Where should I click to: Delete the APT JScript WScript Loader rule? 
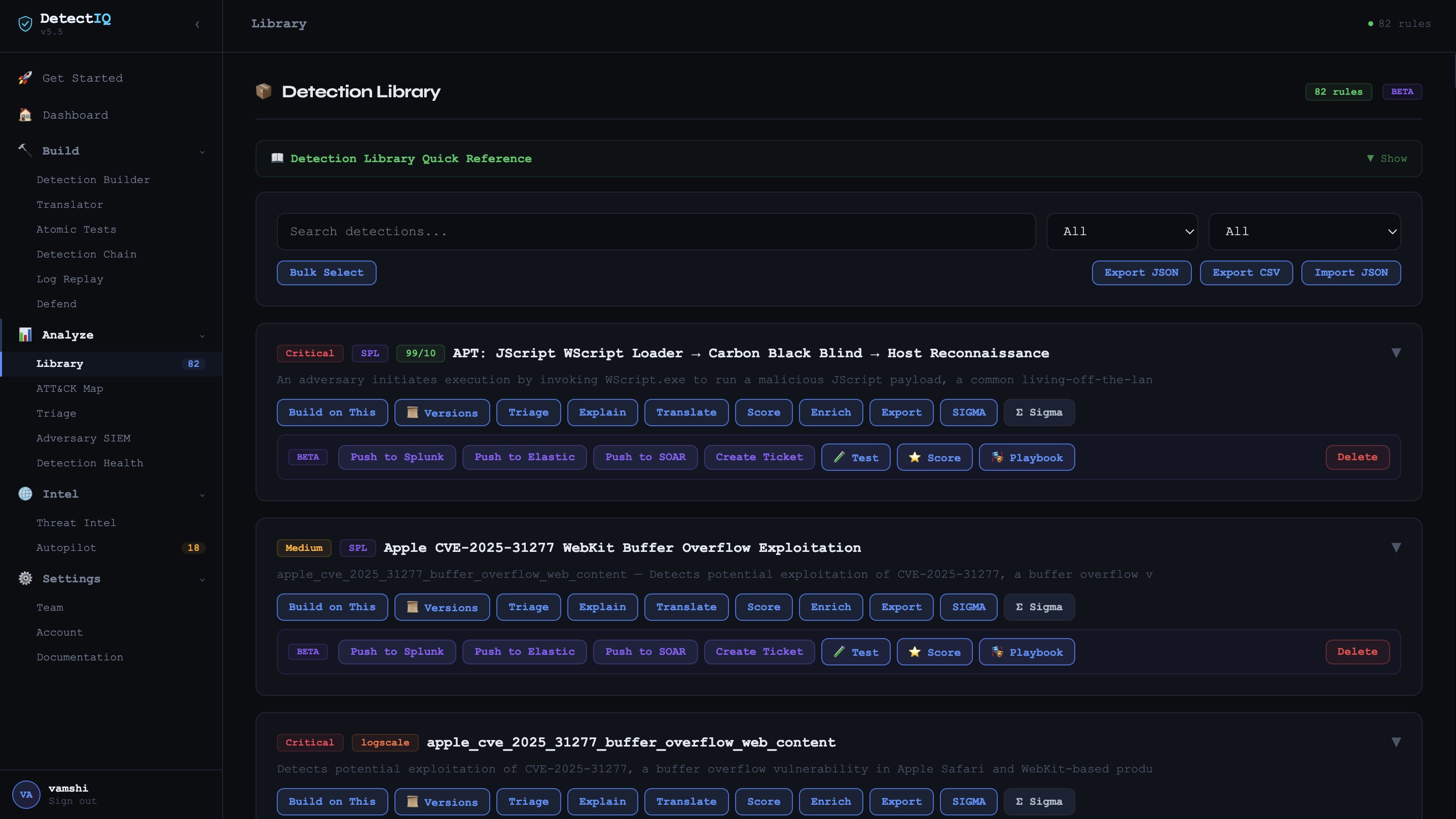pyautogui.click(x=1357, y=457)
